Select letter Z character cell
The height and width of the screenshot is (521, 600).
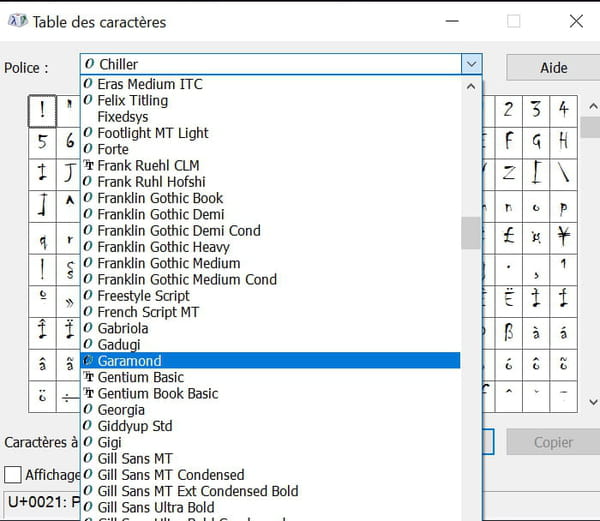(509, 174)
